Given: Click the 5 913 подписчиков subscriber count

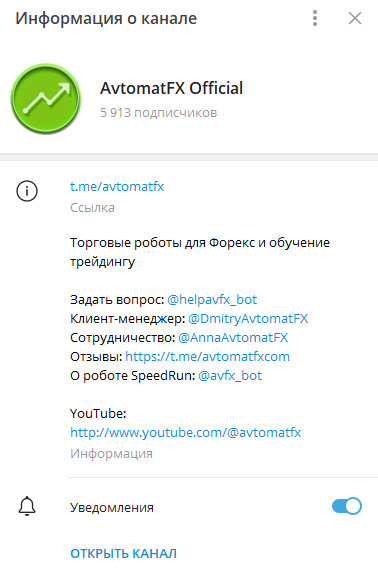Looking at the screenshot, I should (158, 113).
